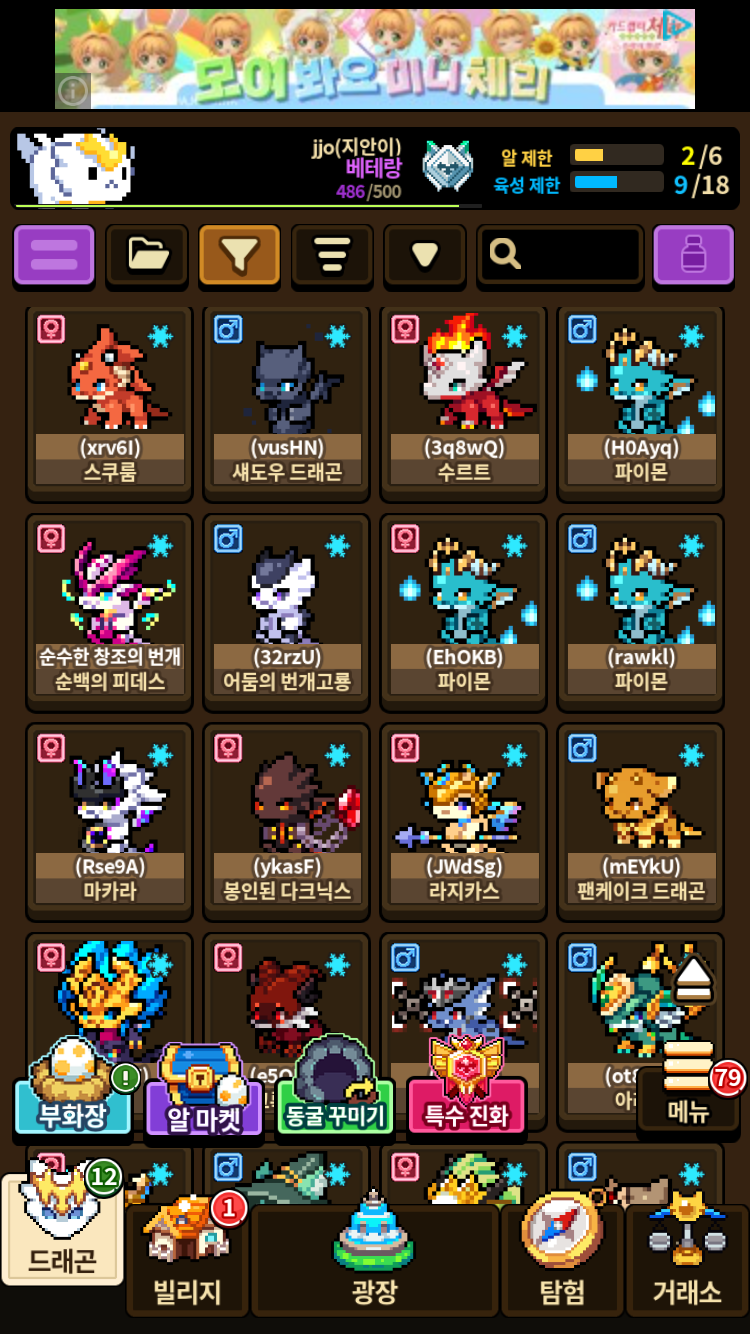Select the 스쿠룸 dragon card

click(x=110, y=402)
